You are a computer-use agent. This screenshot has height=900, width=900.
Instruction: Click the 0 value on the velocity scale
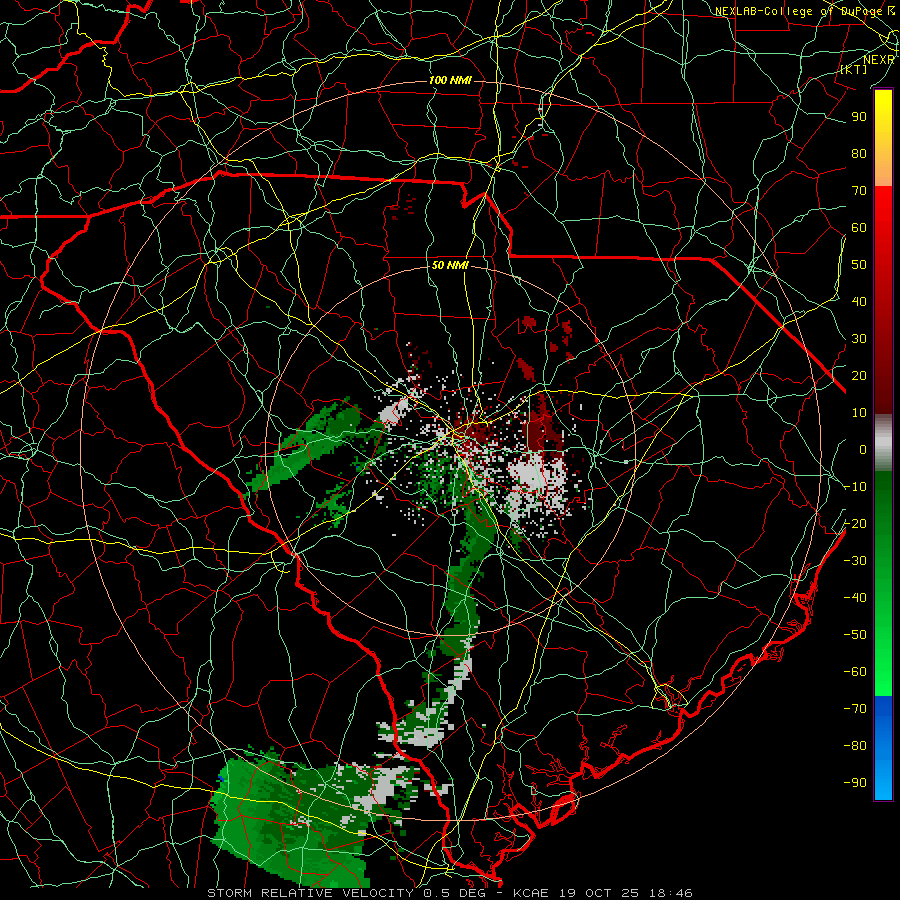click(863, 450)
